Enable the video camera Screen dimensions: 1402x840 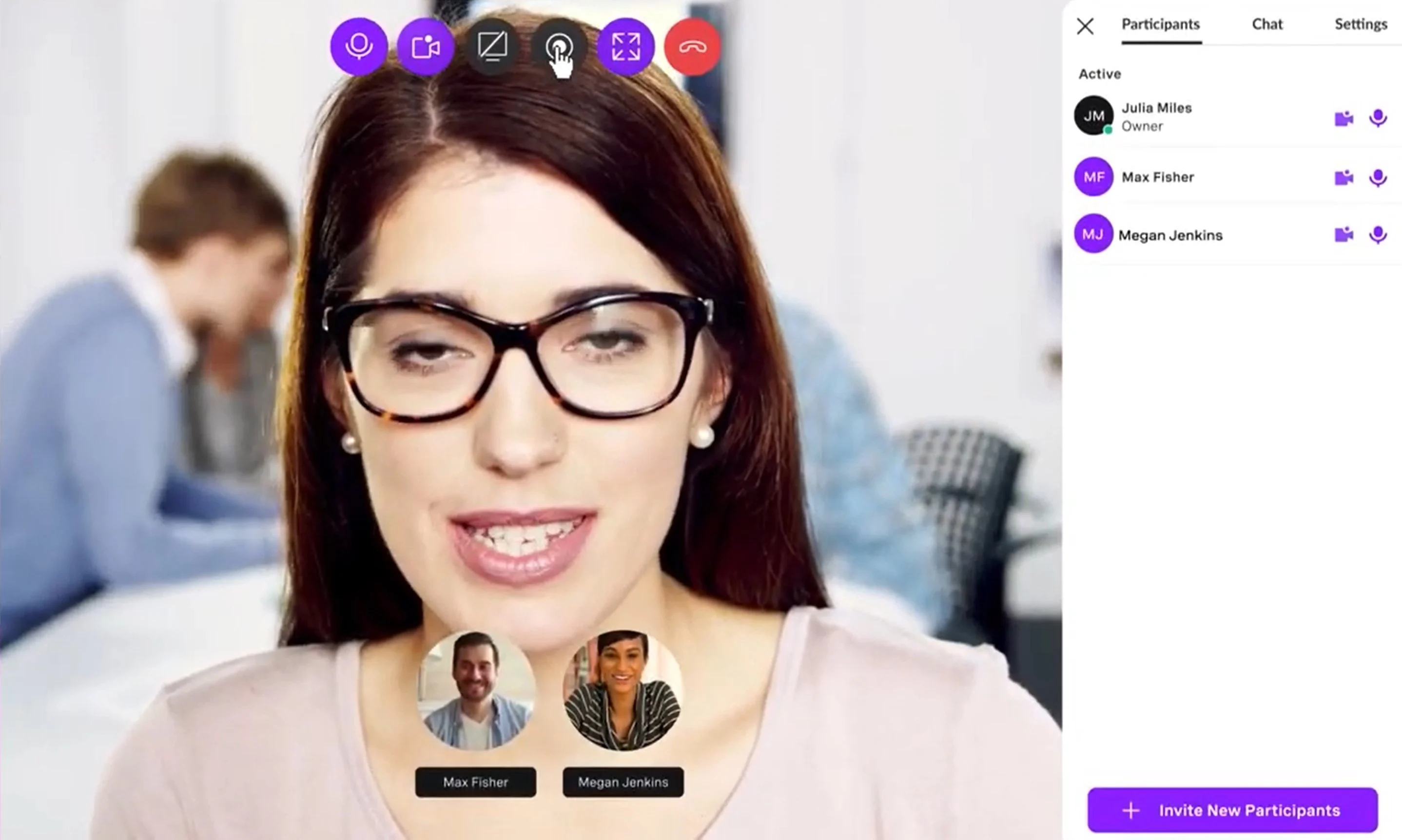pos(425,46)
